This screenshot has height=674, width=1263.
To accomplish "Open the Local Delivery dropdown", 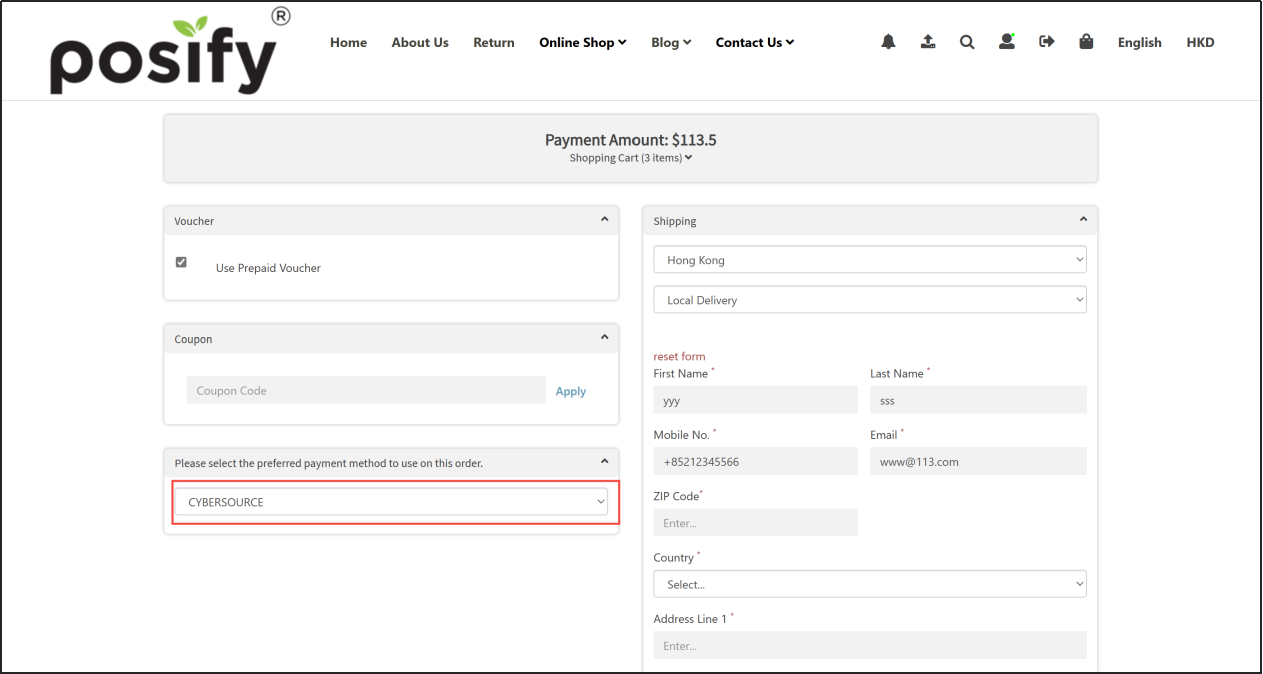I will (869, 300).
